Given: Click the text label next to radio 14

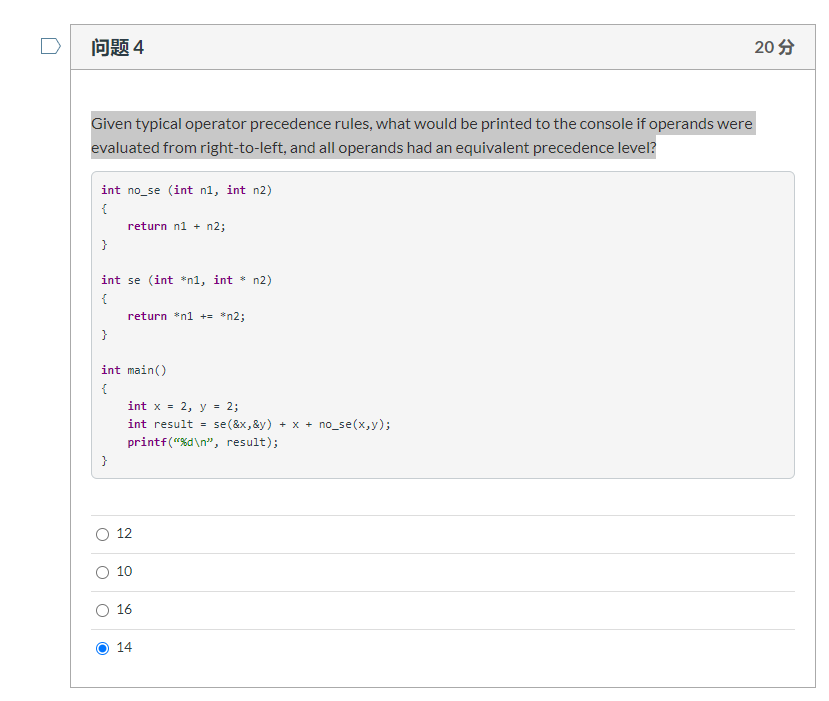Looking at the screenshot, I should [x=124, y=648].
